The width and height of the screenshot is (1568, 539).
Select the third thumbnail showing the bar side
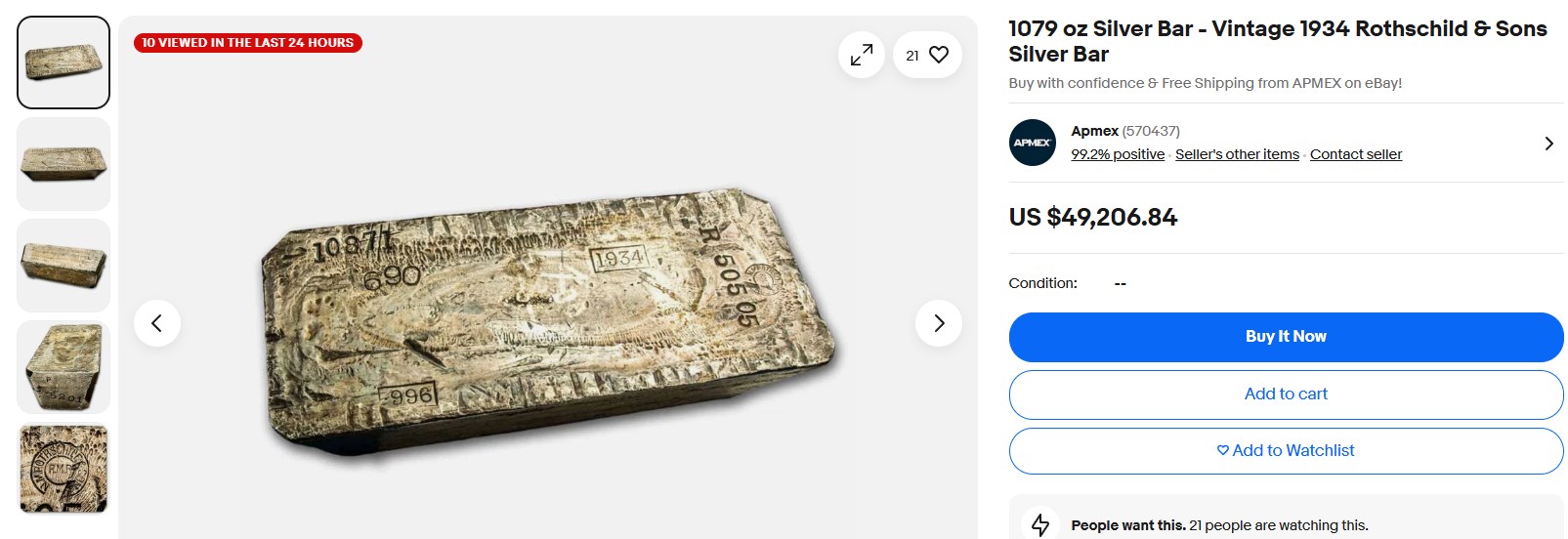pos(64,266)
